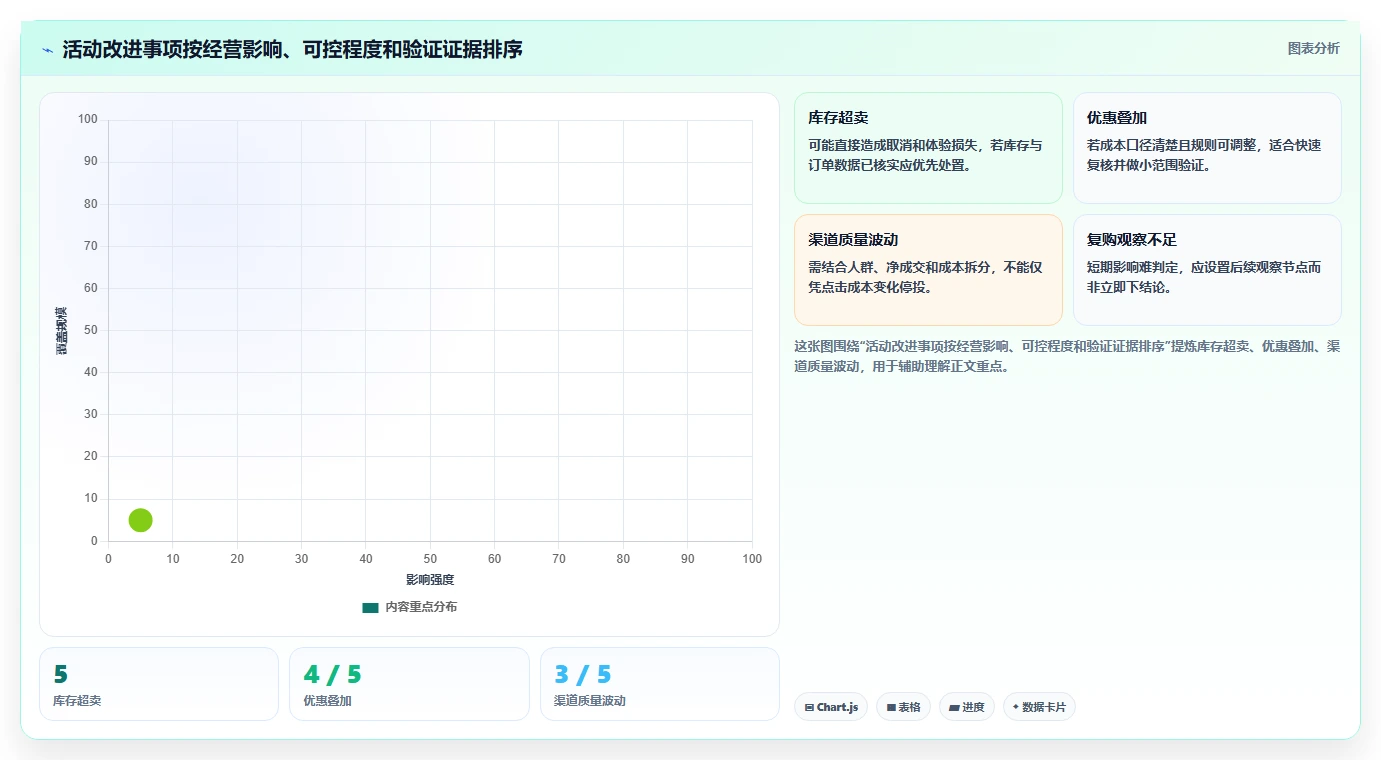
Task: Select the 渠道质量波动 insight card heading
Action: point(853,240)
